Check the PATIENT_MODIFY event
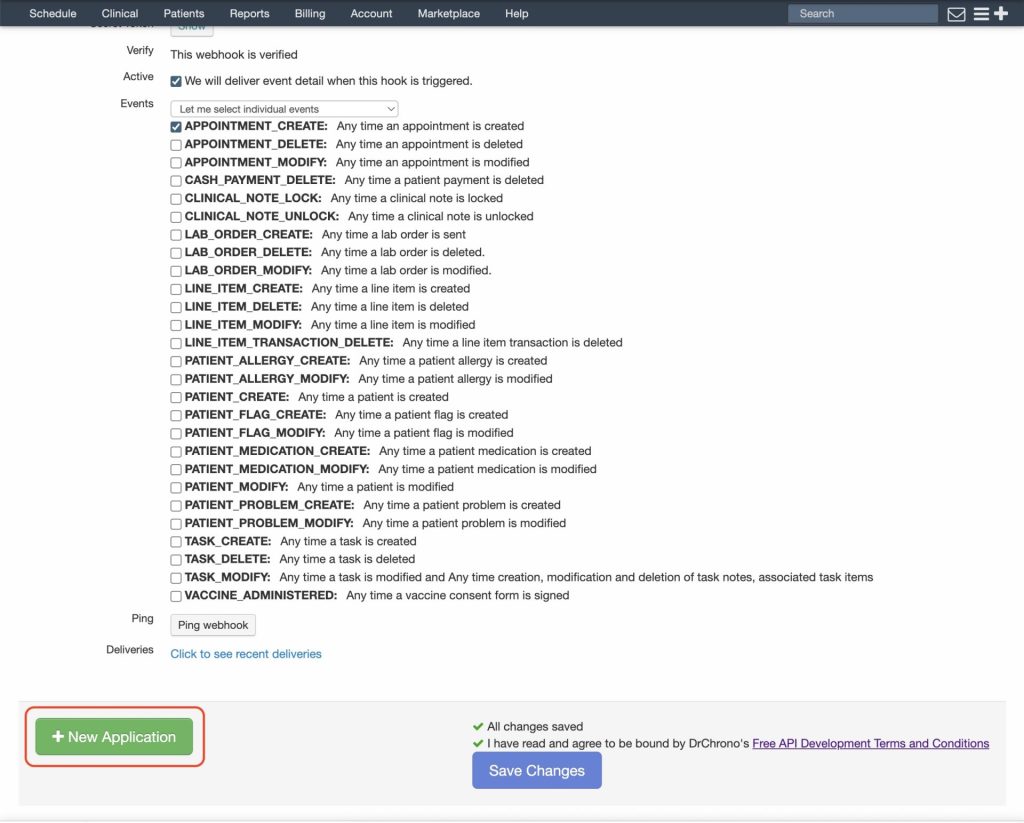 pyautogui.click(x=176, y=488)
